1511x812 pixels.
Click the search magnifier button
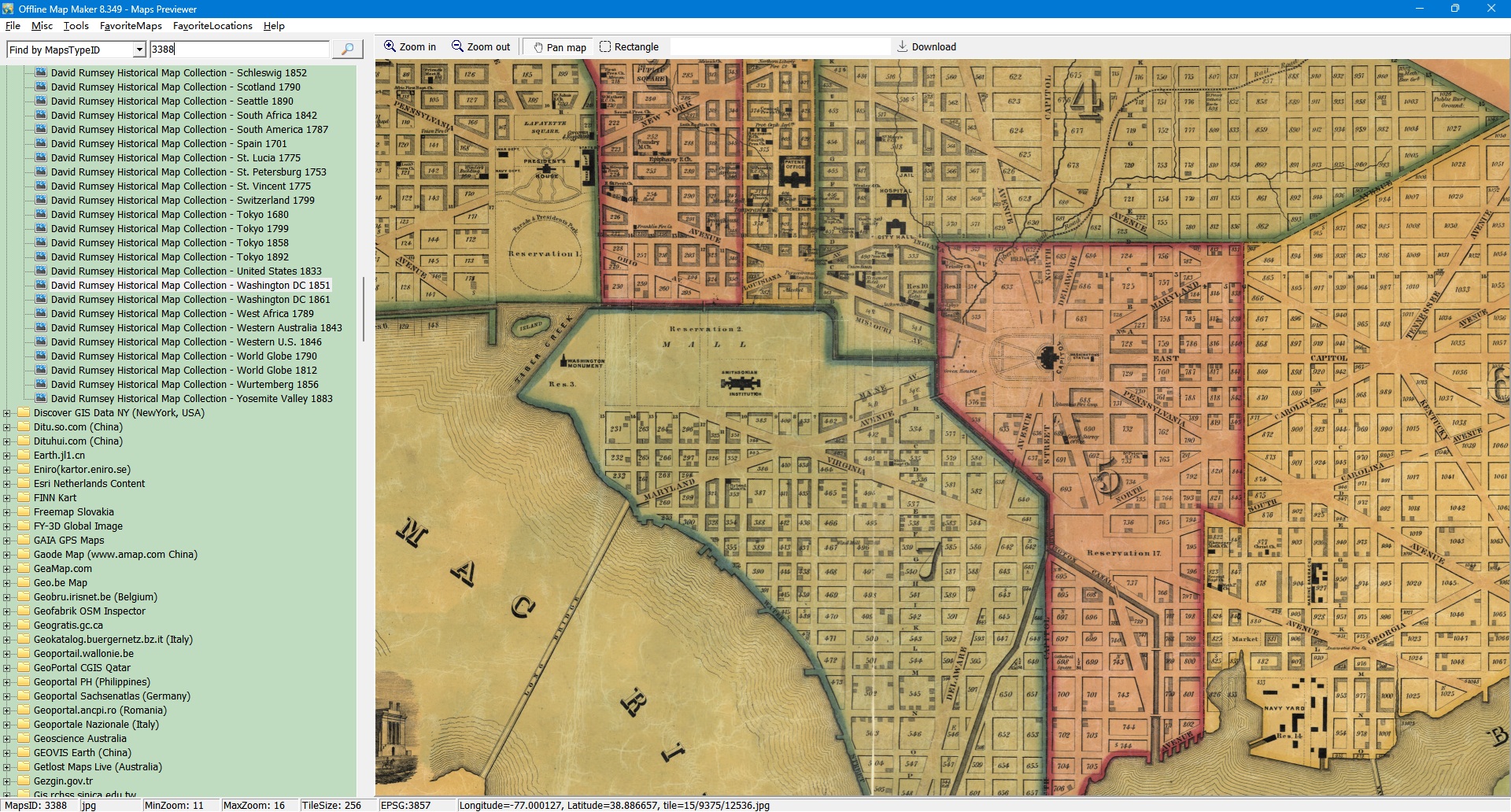tap(347, 50)
